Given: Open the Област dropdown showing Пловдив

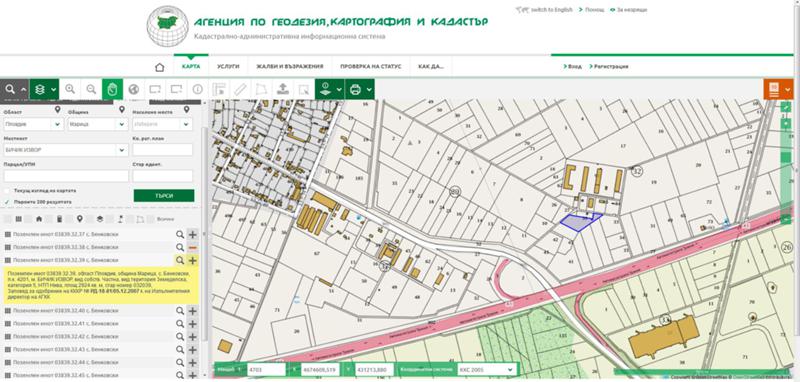Looking at the screenshot, I should point(33,124).
